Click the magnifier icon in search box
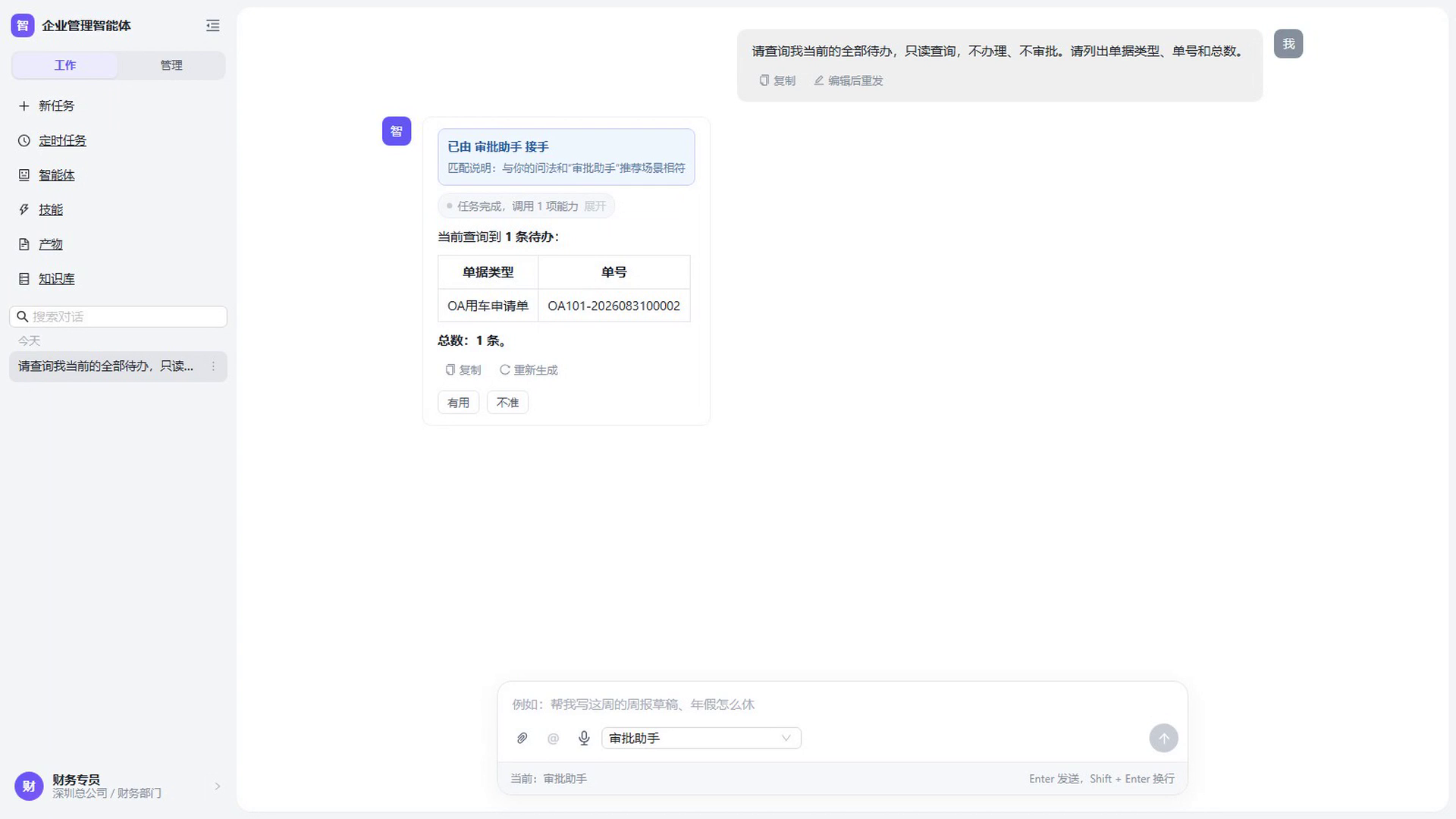The width and height of the screenshot is (1456, 819). pyautogui.click(x=23, y=316)
